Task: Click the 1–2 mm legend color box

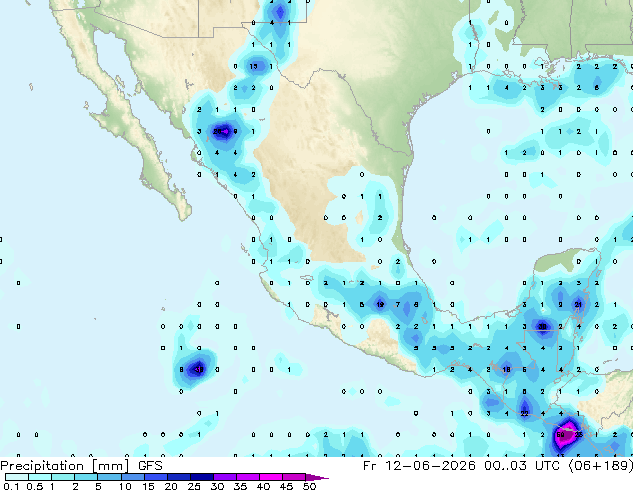Action: [63, 477]
